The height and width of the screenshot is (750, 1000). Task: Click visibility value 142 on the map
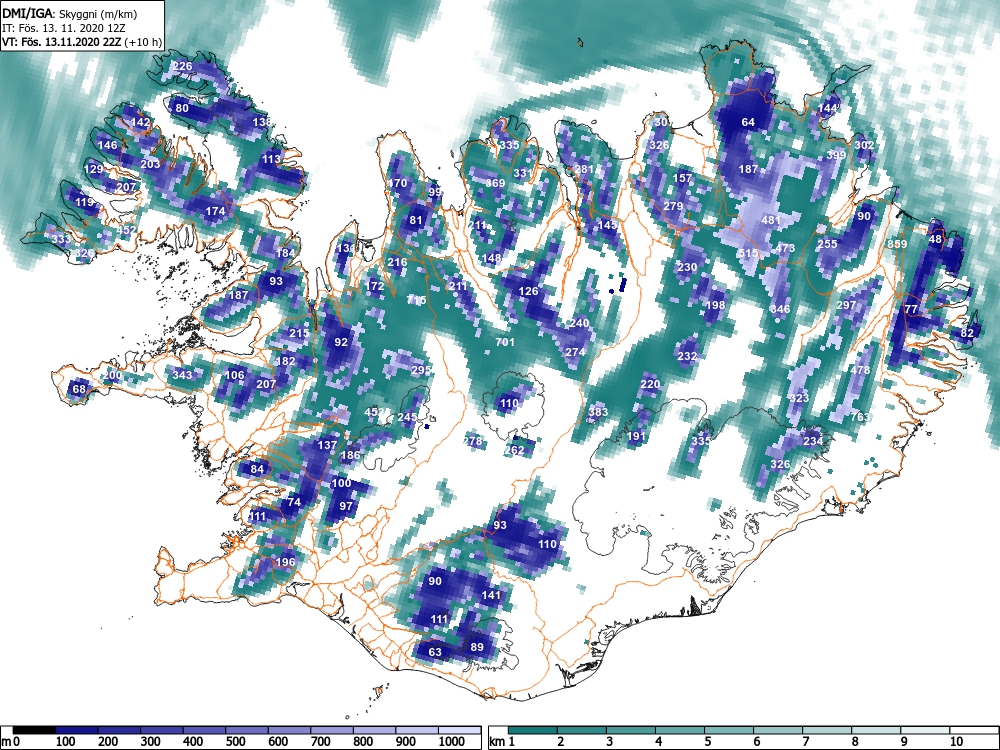(x=140, y=122)
